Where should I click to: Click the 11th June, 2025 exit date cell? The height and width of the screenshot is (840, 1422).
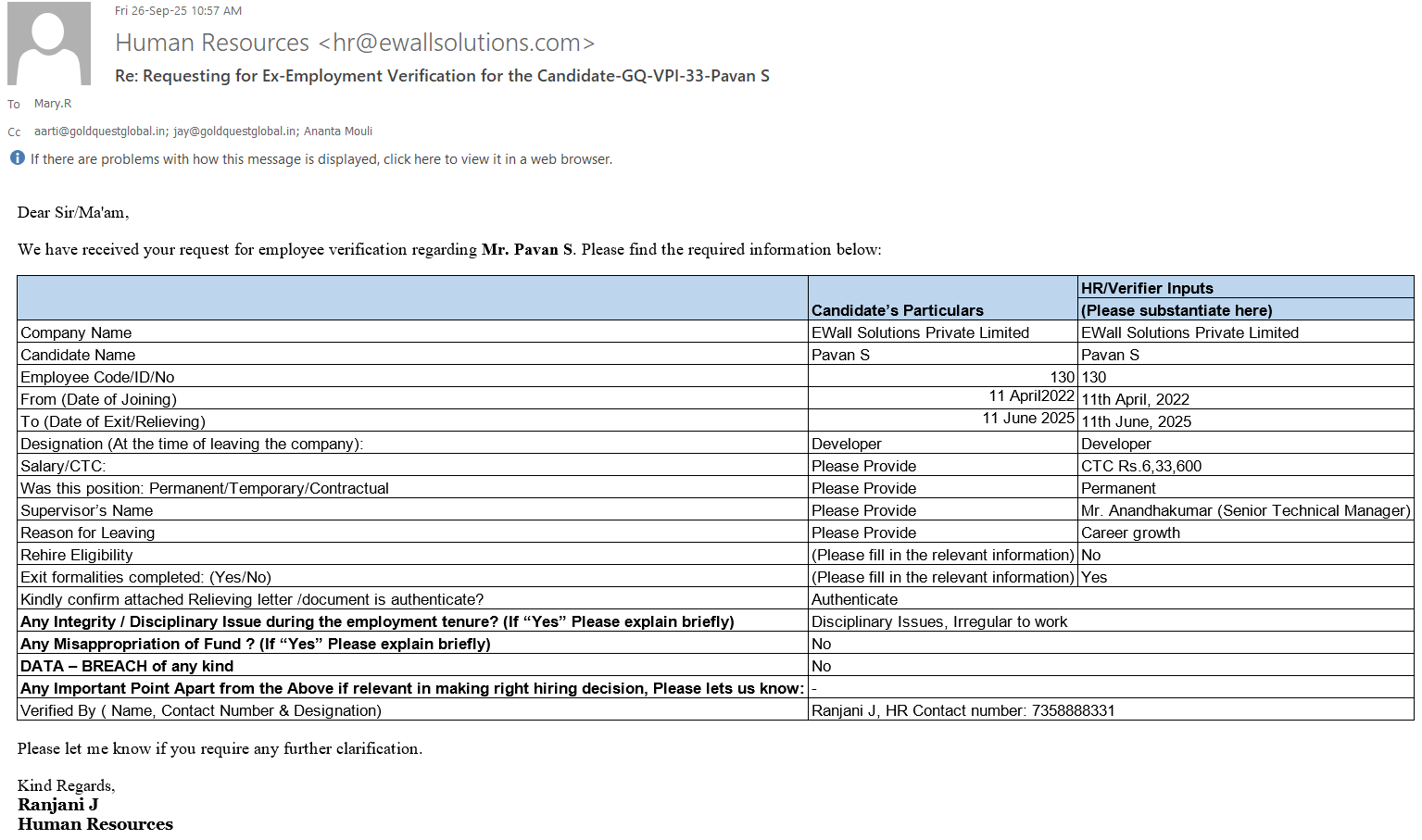point(1136,421)
